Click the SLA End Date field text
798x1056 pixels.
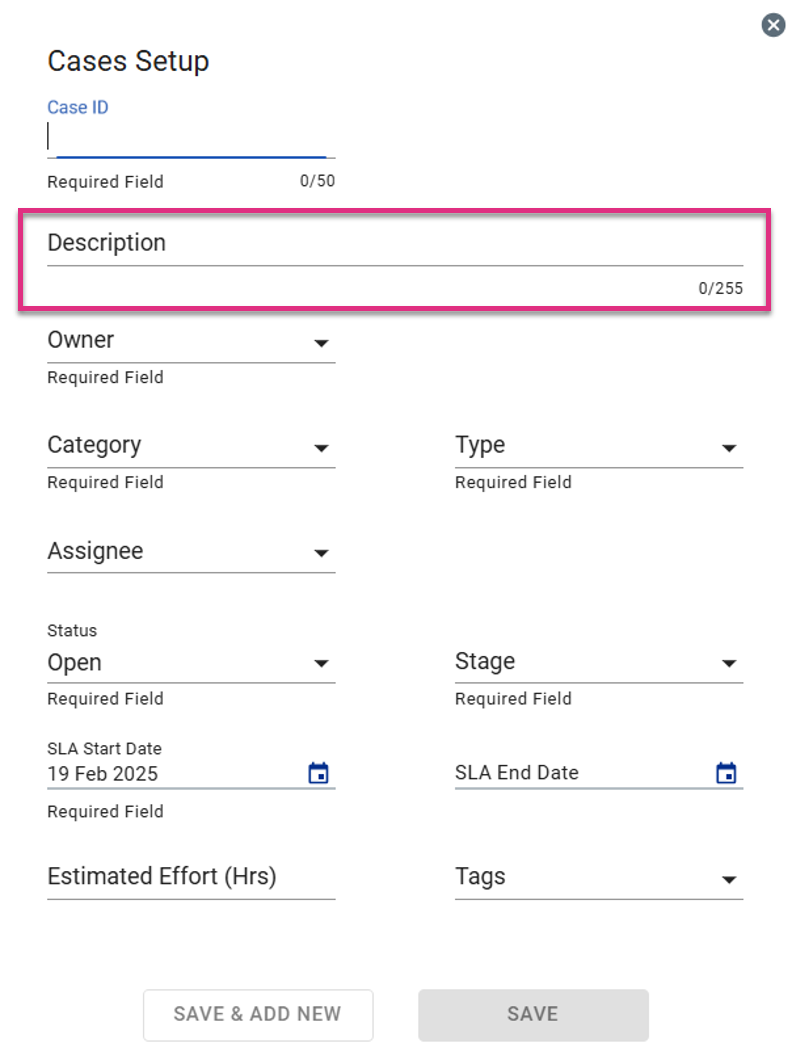(x=517, y=772)
